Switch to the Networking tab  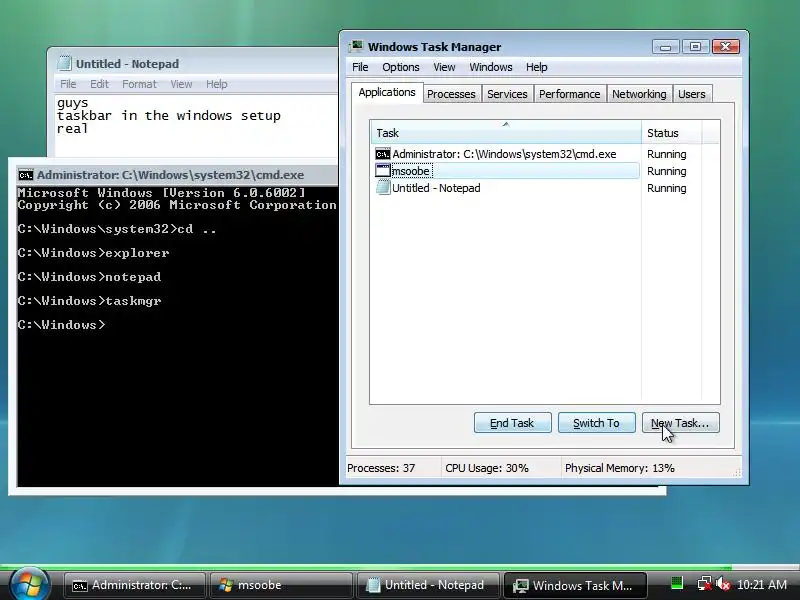click(x=639, y=94)
